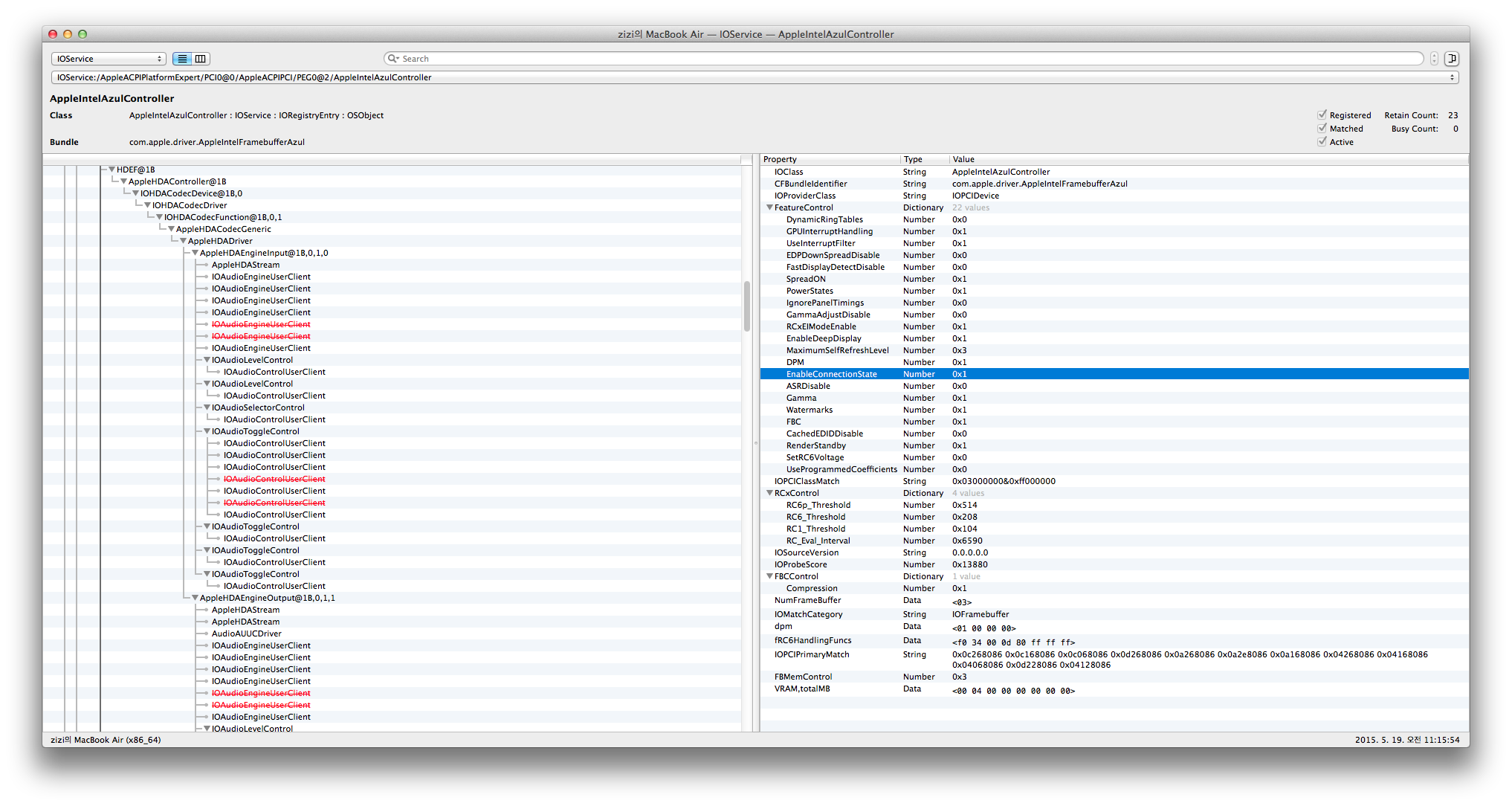Select the IOSourceVersion property row
Viewport: 1512px width, 806px height.
coord(1114,552)
